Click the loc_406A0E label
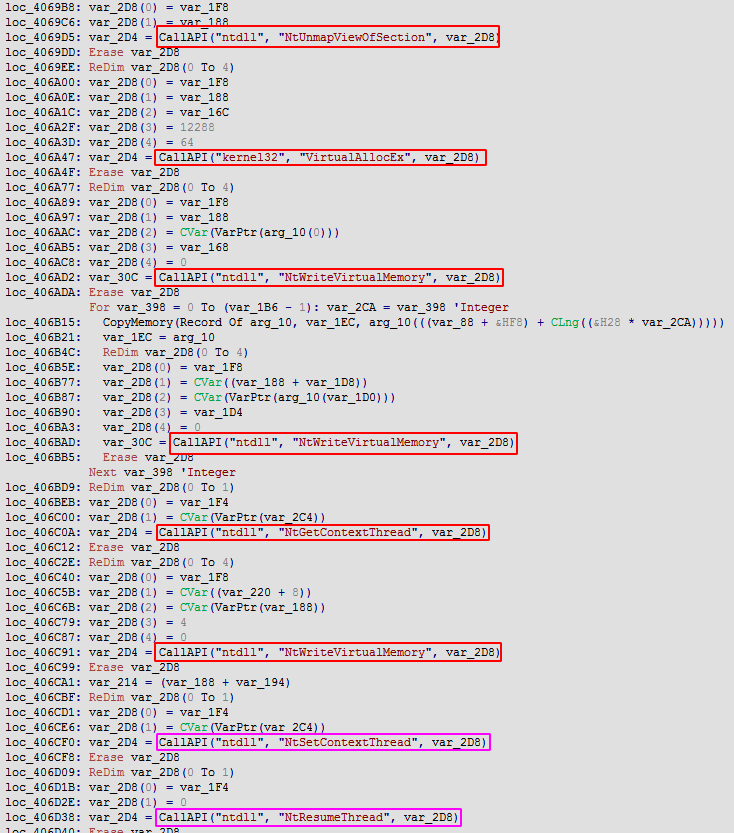Screen dimensions: 734x833 (x=43, y=97)
